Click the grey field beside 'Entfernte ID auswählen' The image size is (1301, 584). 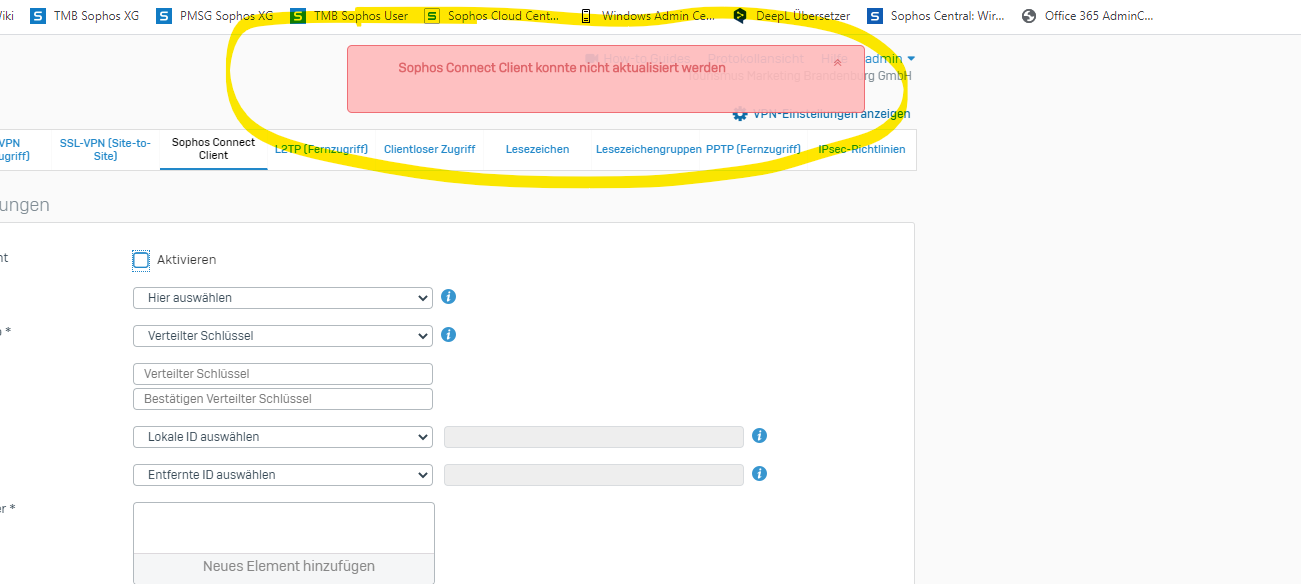(x=594, y=475)
